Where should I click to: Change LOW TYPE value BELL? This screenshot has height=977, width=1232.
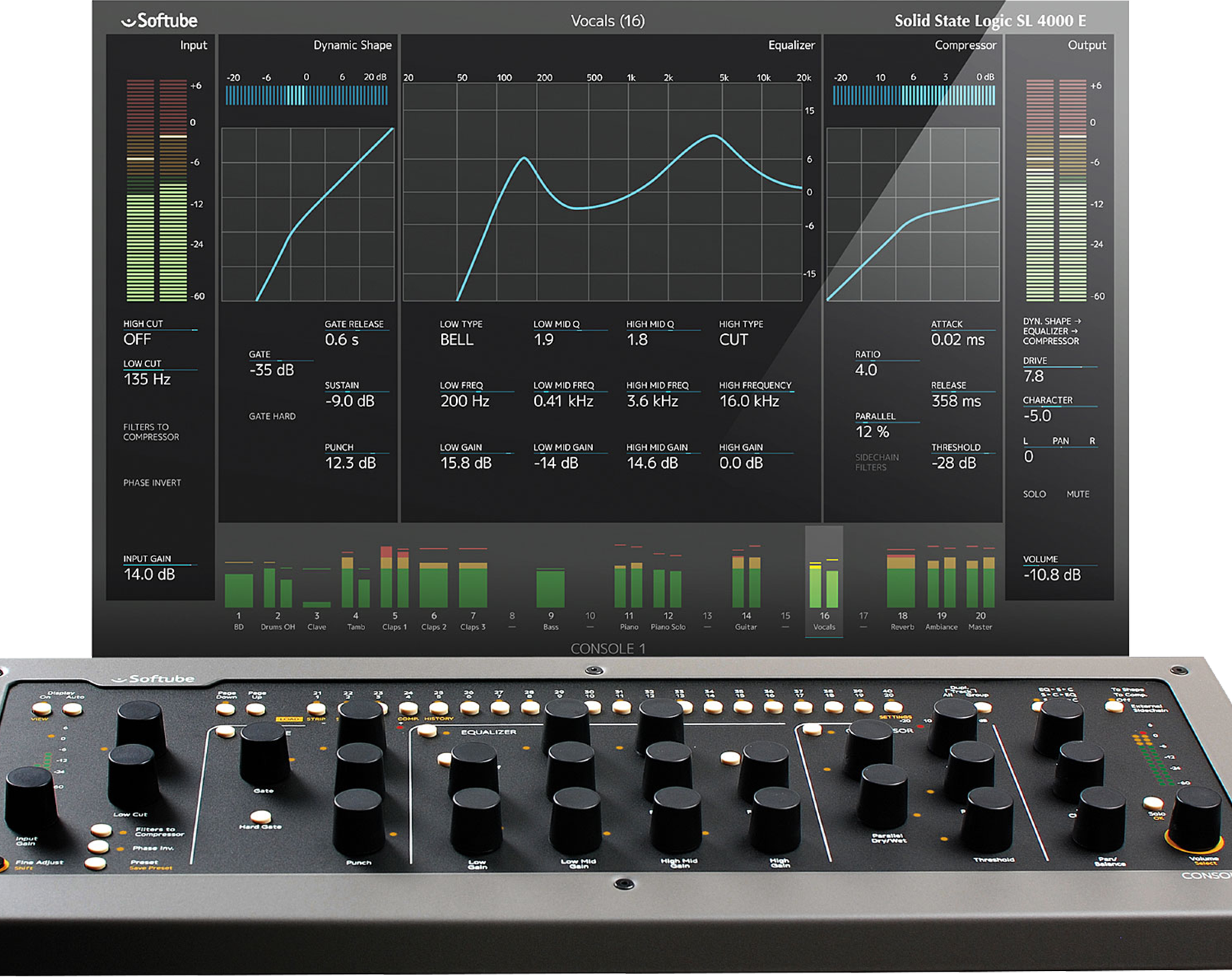[x=457, y=340]
